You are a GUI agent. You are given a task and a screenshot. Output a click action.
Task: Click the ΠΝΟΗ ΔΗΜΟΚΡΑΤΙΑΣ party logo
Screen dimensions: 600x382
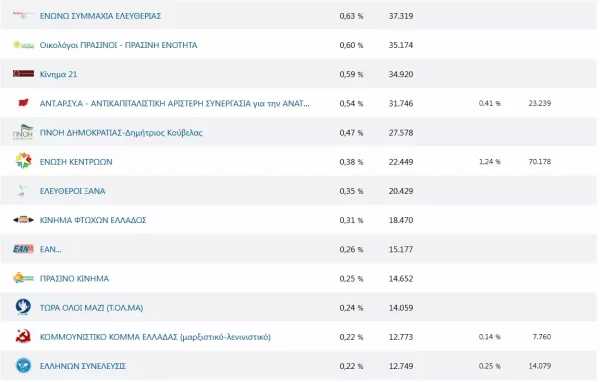pos(23,132)
